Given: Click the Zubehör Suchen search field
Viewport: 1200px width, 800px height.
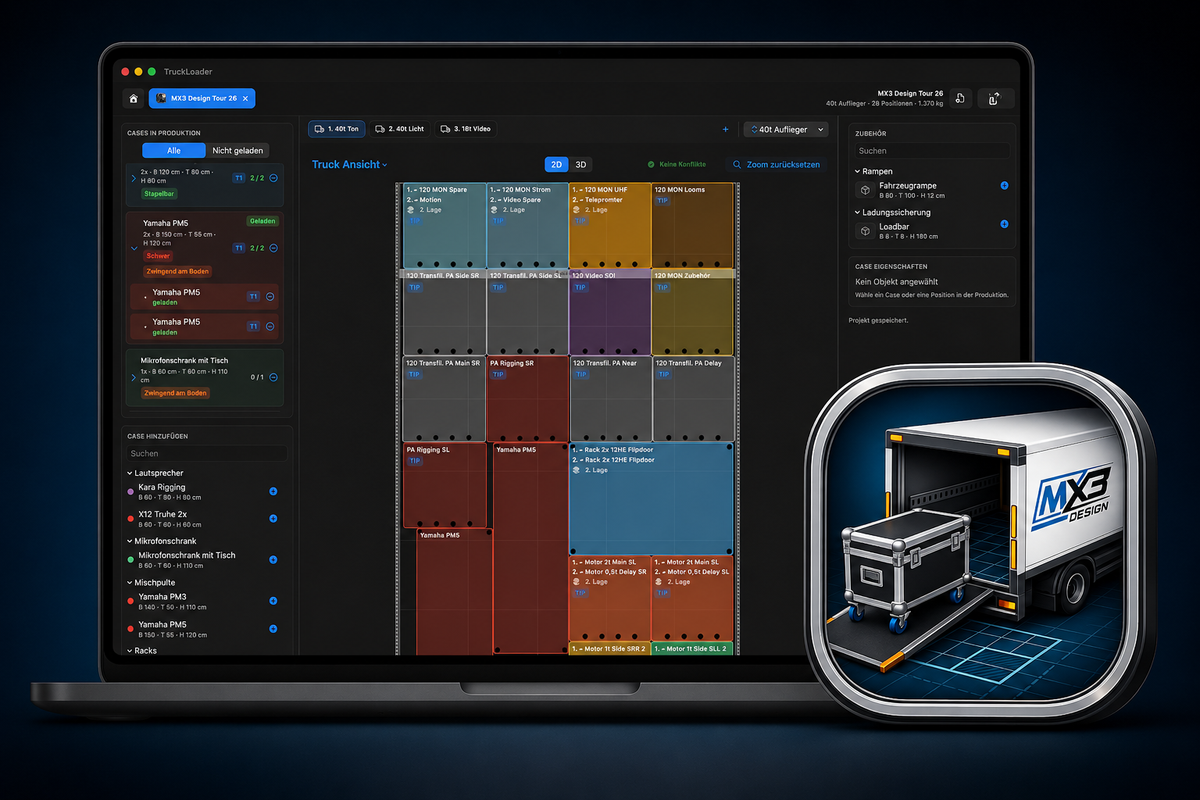Looking at the screenshot, I should click(932, 151).
